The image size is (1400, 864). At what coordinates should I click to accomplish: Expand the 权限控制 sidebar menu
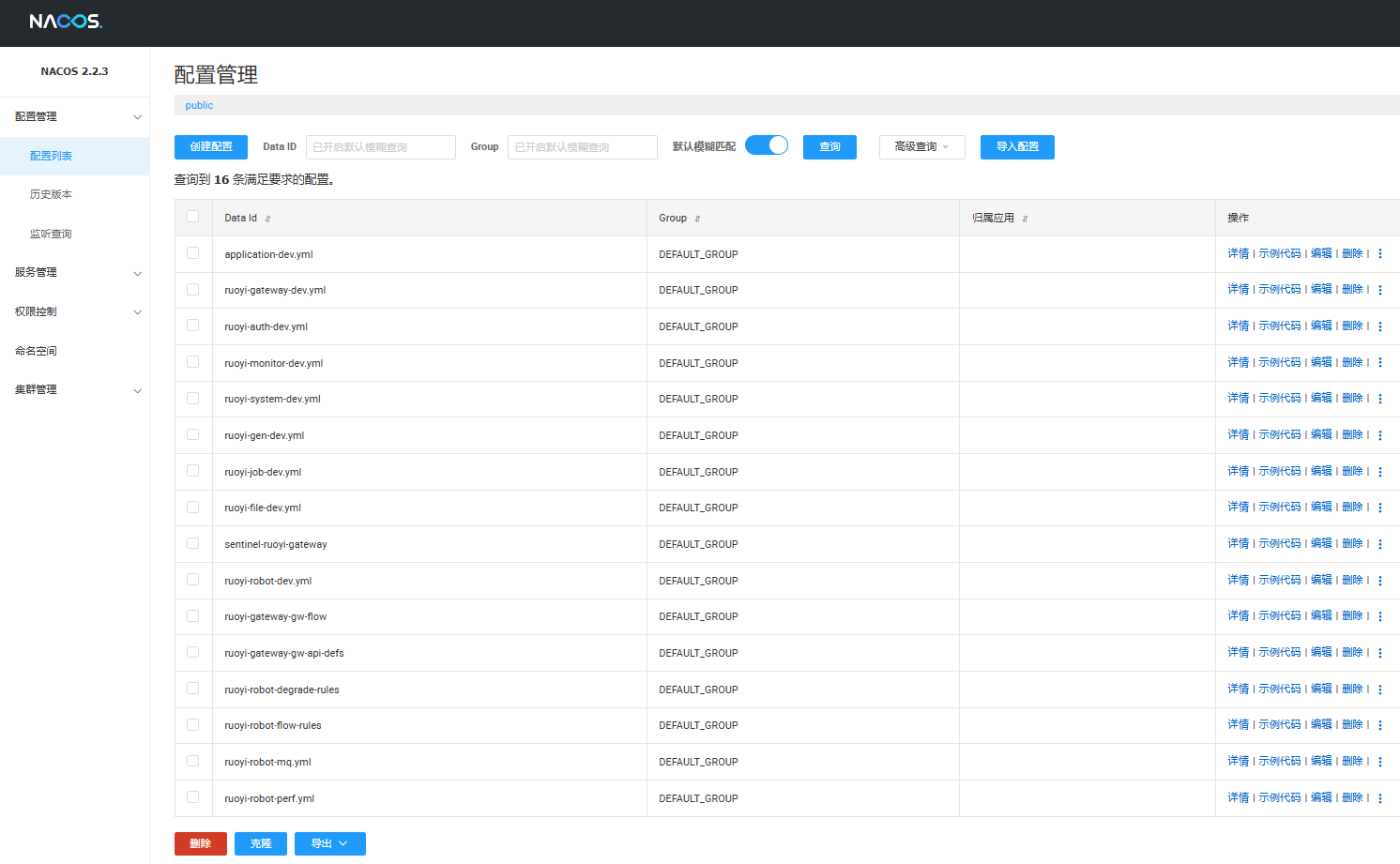point(74,311)
